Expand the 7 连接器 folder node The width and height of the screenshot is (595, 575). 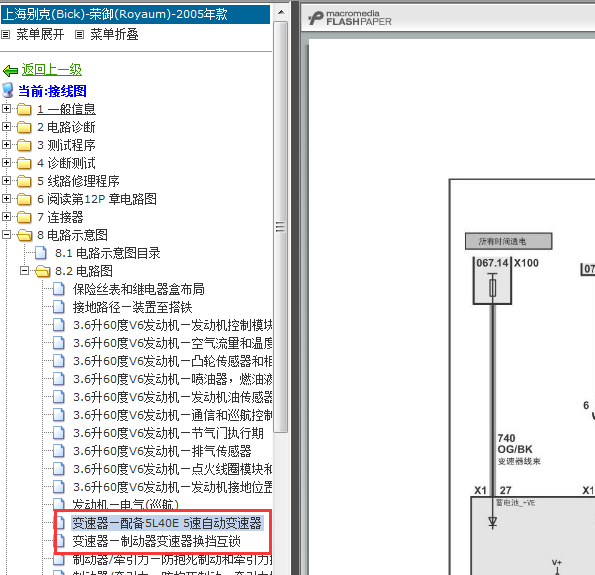click(x=6, y=217)
